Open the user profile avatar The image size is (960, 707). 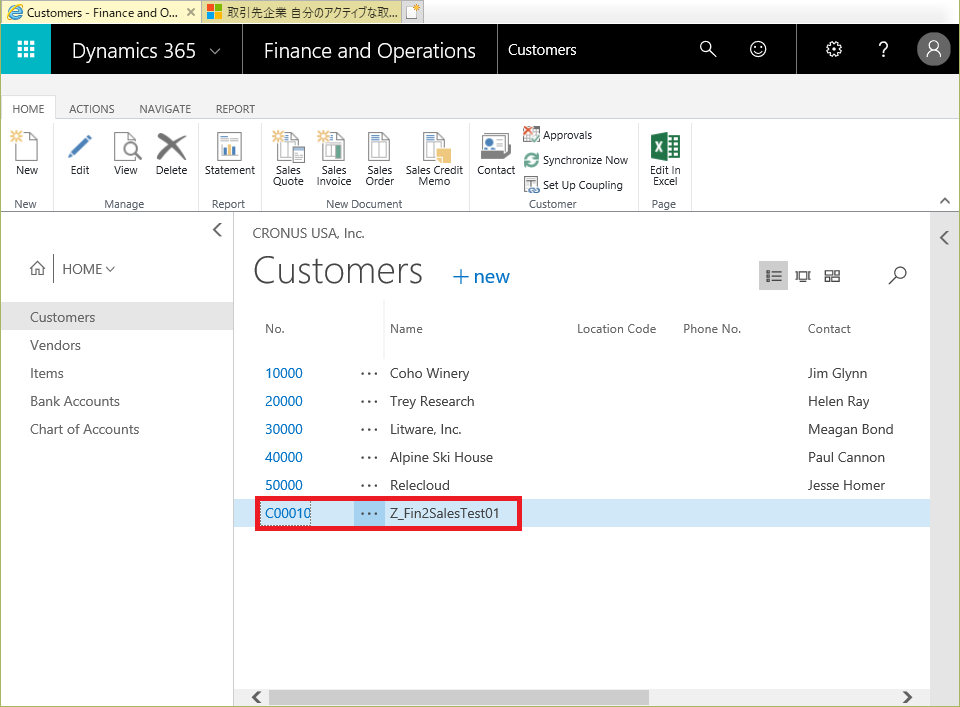tap(934, 49)
